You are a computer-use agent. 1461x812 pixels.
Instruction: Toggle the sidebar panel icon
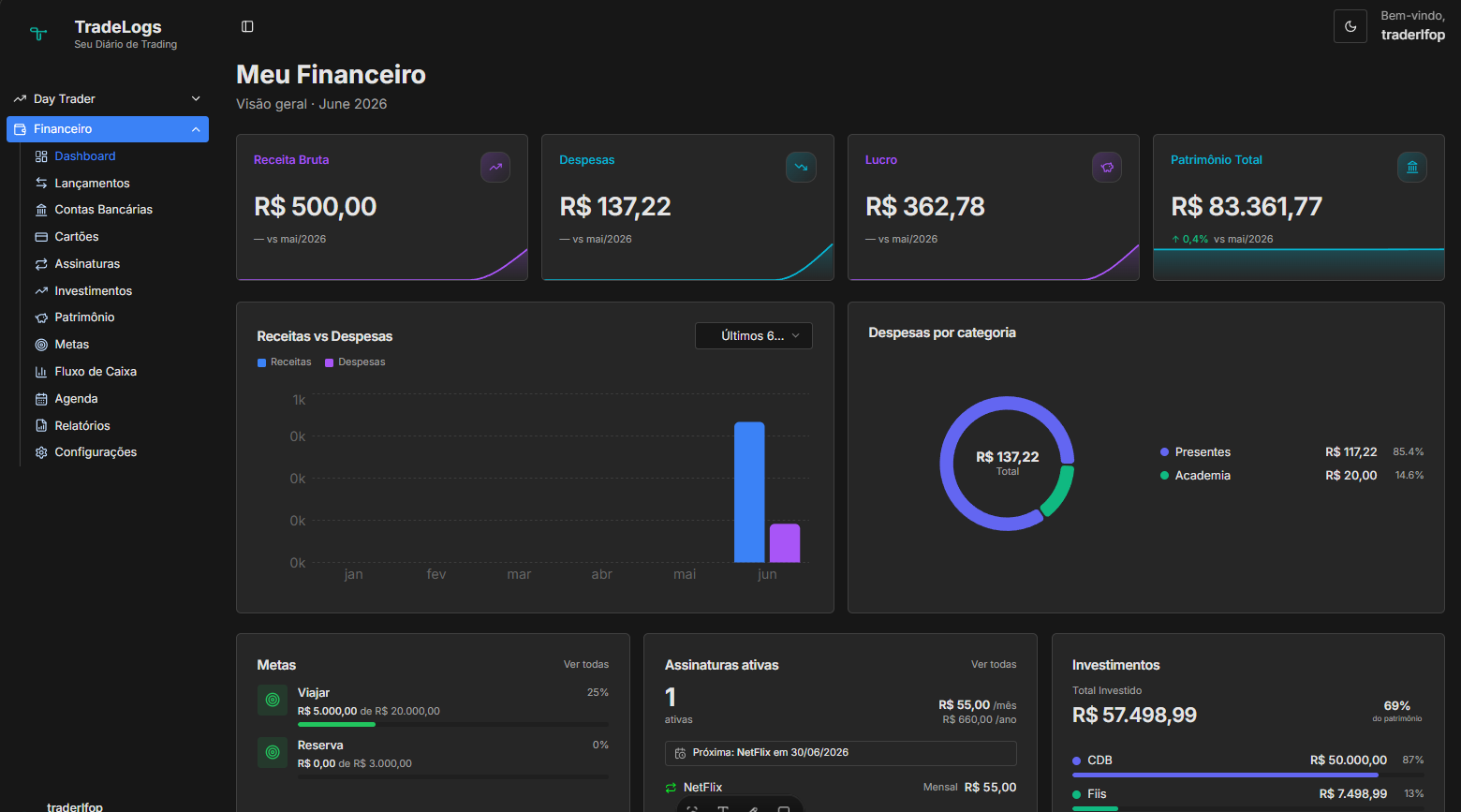point(247,26)
